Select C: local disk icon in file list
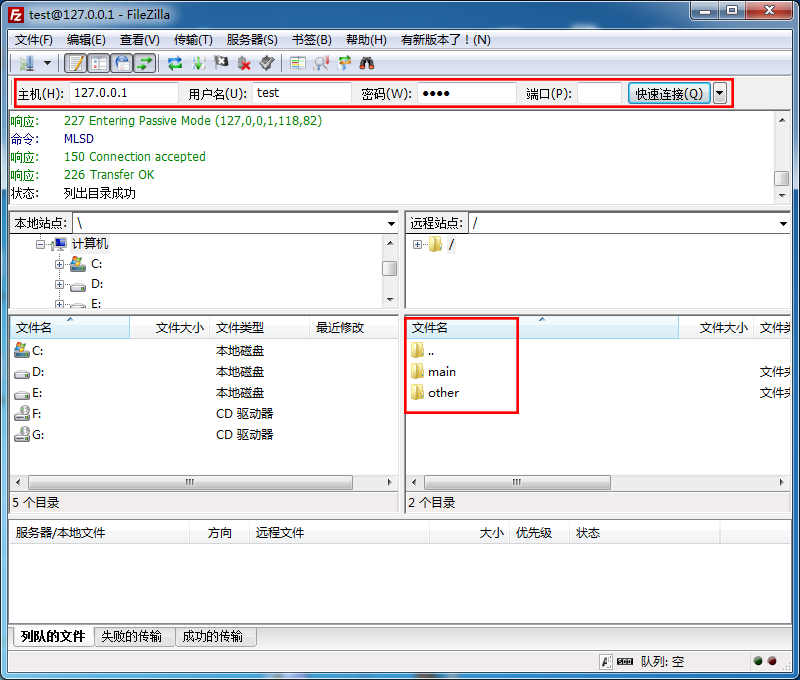Screen dimensions: 800x680 pyautogui.click(x=22, y=350)
